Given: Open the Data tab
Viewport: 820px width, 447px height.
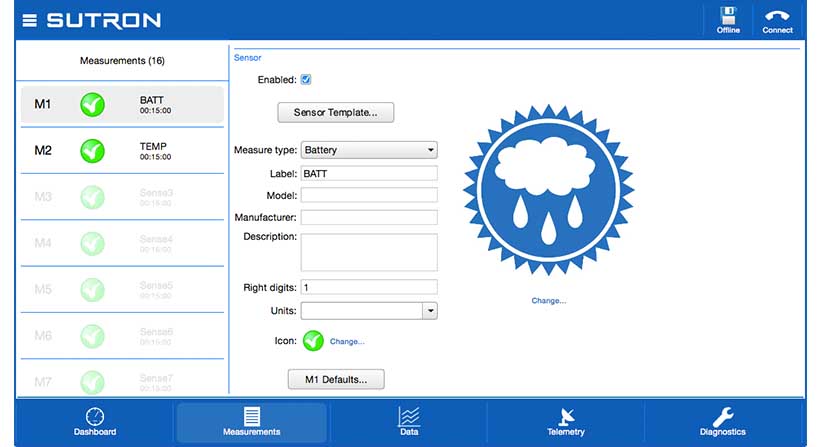Looking at the screenshot, I should [x=409, y=422].
